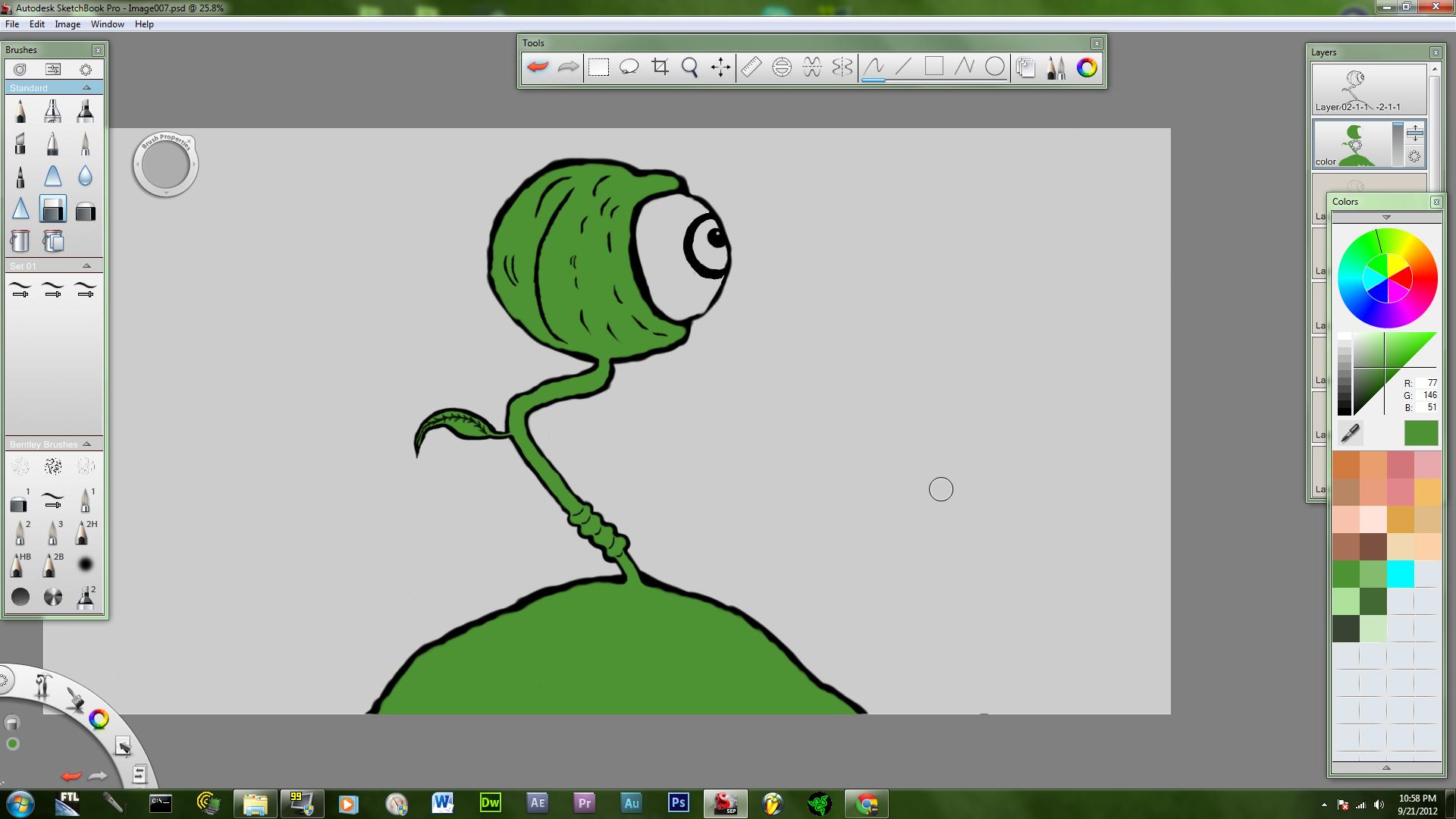The width and height of the screenshot is (1456, 819).
Task: Toggle the Ellipse guide tool
Action: 782,67
